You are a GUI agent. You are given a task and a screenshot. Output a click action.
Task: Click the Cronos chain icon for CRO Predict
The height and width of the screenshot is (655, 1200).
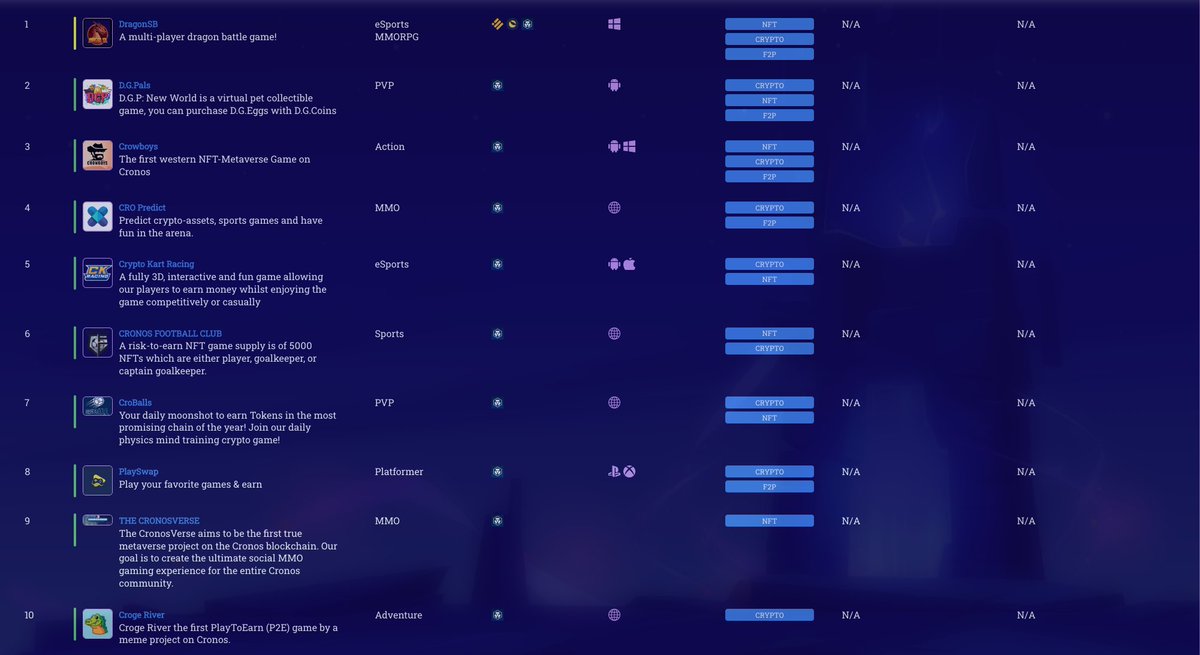(497, 207)
